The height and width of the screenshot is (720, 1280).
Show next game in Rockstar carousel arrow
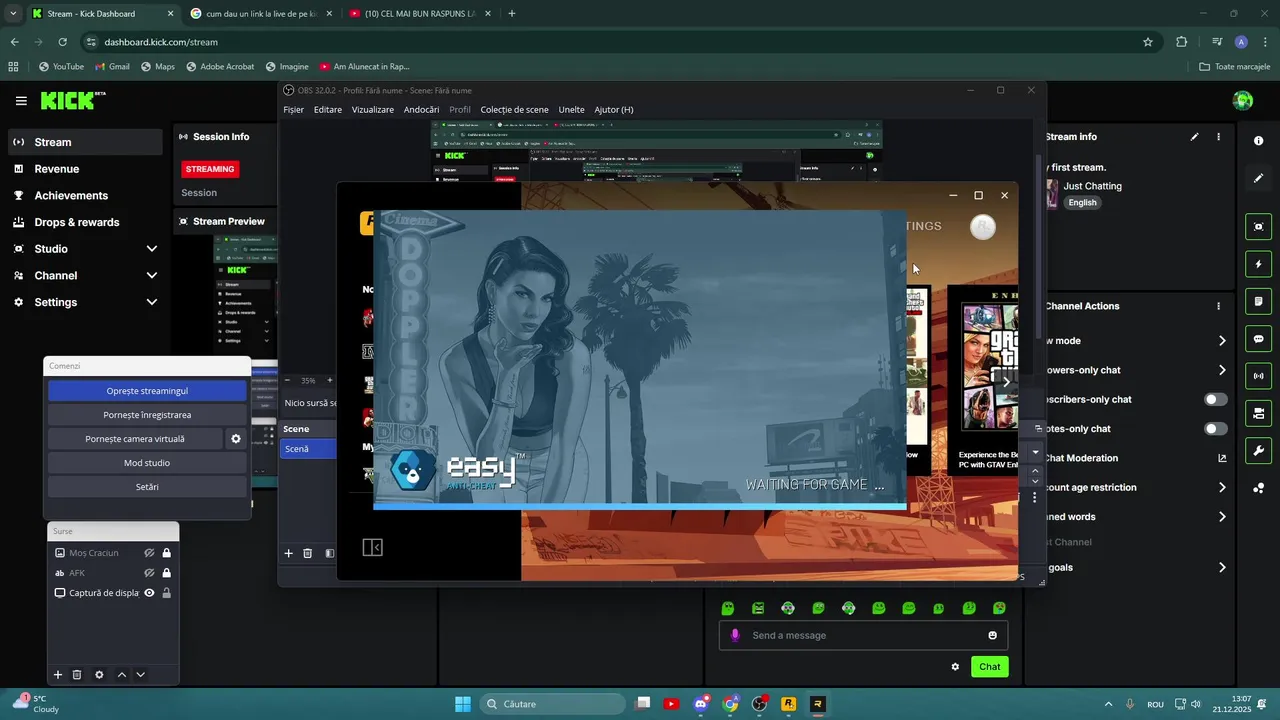(1006, 382)
